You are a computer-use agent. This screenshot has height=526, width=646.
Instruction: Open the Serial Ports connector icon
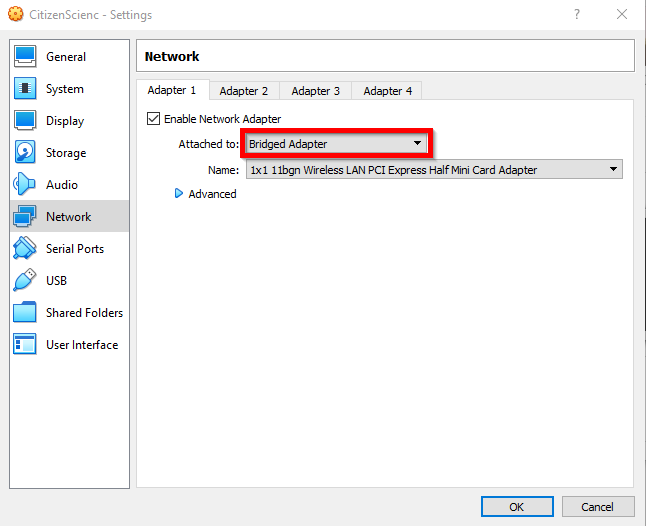click(x=24, y=248)
